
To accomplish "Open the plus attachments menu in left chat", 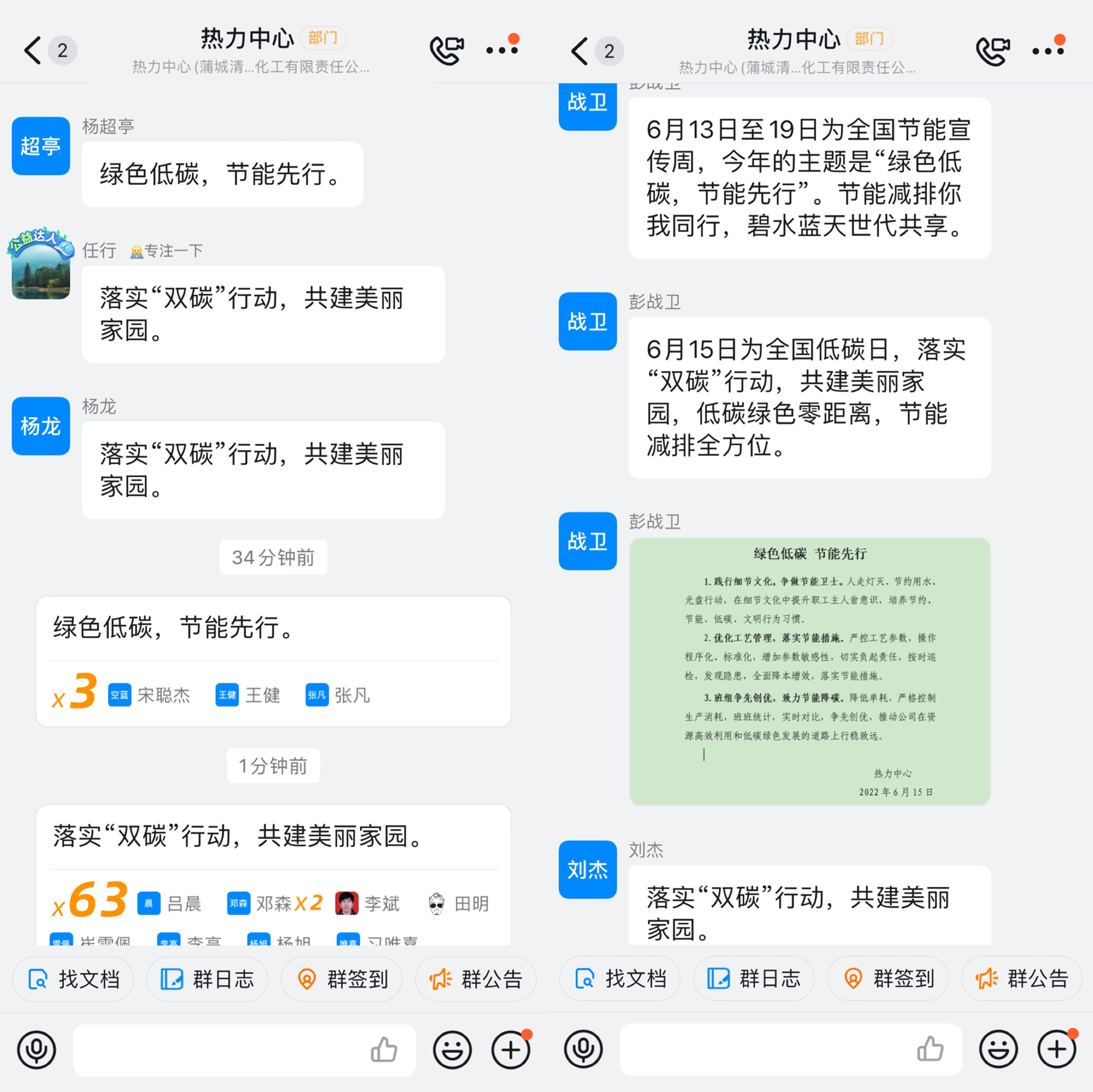I will (x=511, y=1050).
